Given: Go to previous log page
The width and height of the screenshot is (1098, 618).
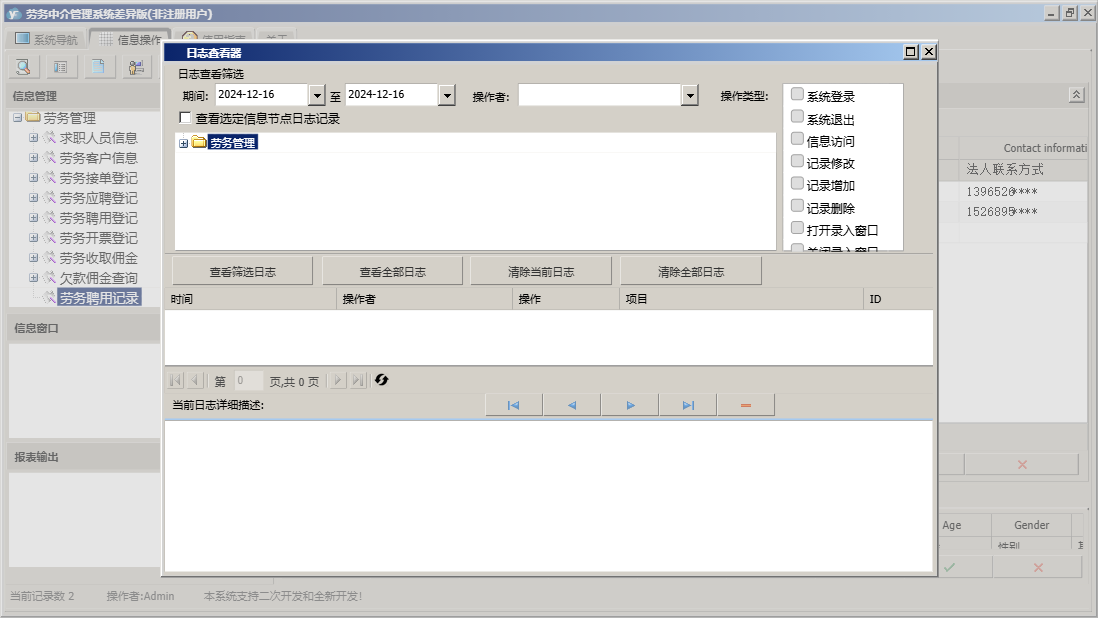Looking at the screenshot, I should click(195, 380).
